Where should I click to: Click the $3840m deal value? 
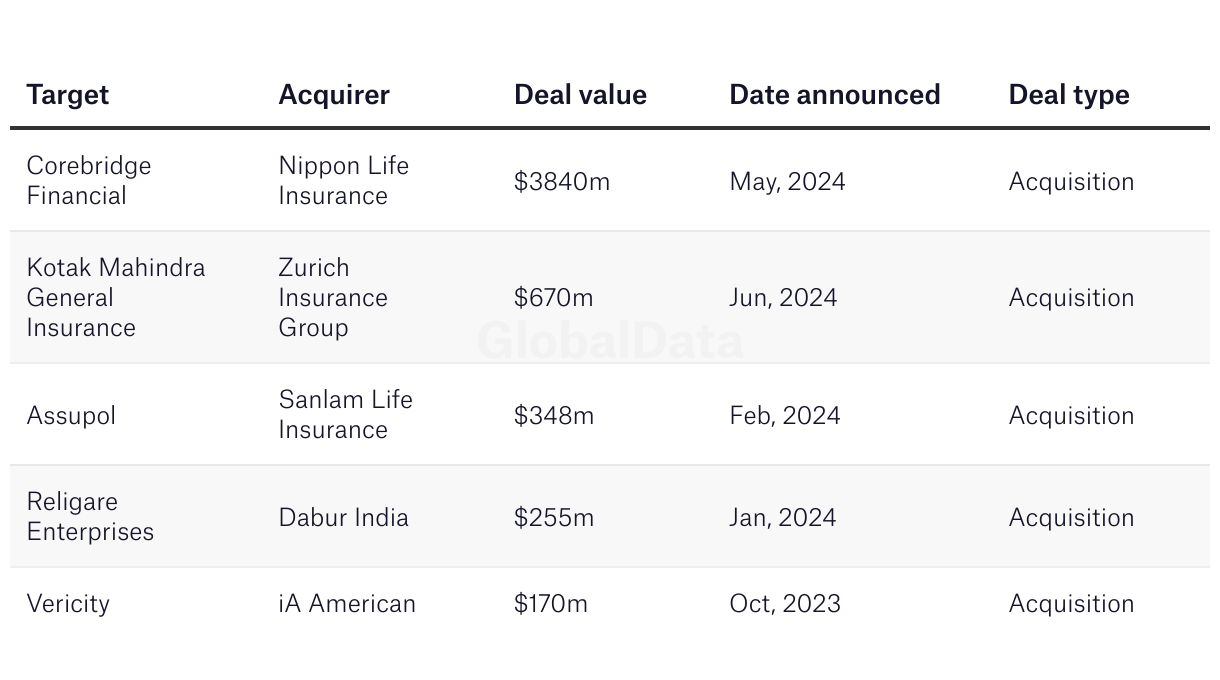coord(561,182)
